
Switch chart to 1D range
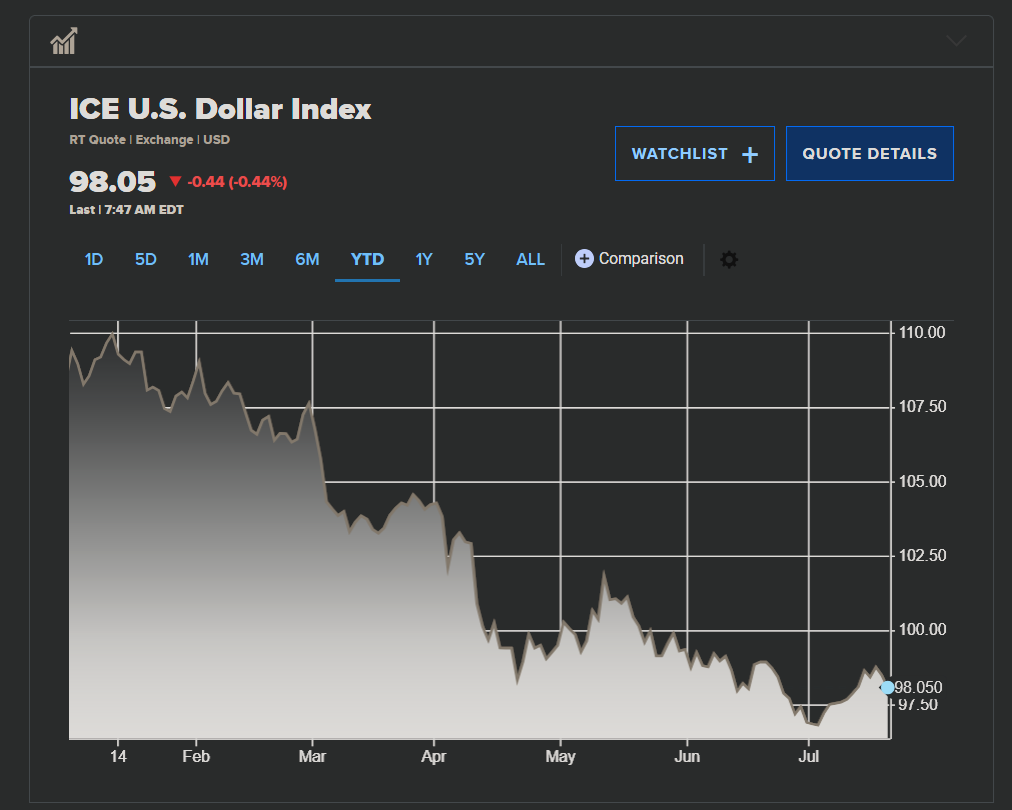pyautogui.click(x=94, y=260)
